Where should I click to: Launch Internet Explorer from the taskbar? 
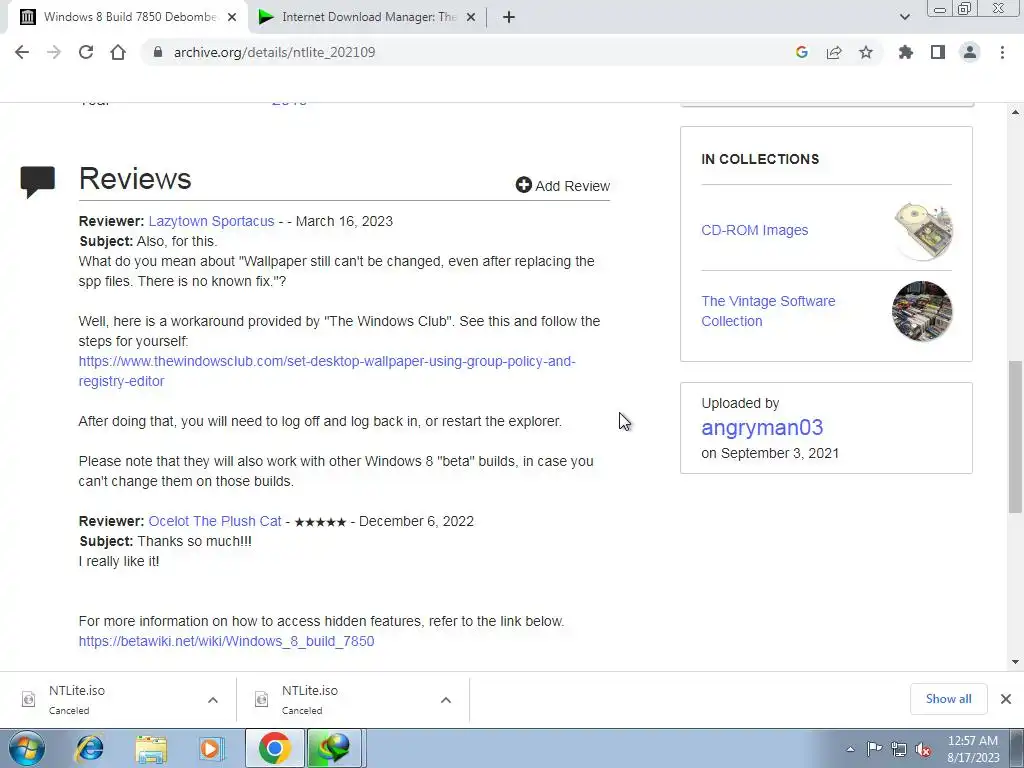[89, 748]
